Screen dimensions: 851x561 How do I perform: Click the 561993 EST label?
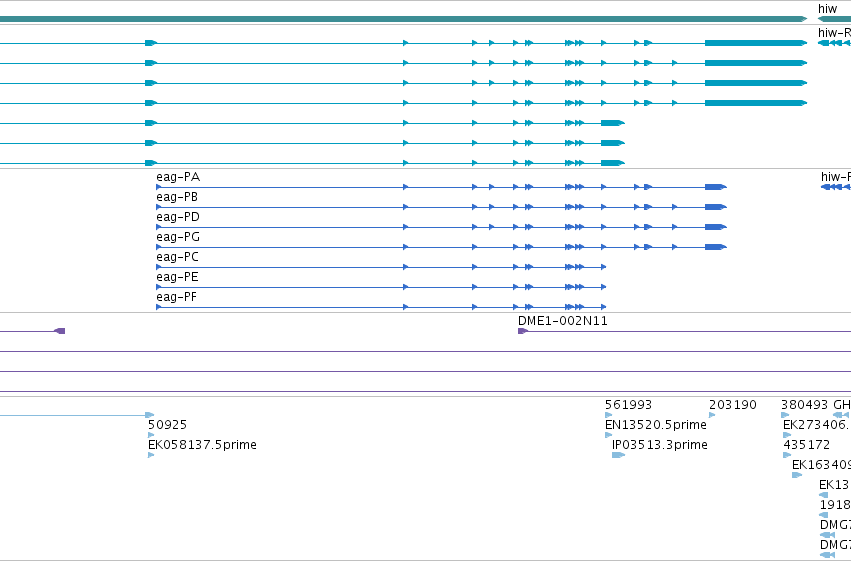pos(628,405)
